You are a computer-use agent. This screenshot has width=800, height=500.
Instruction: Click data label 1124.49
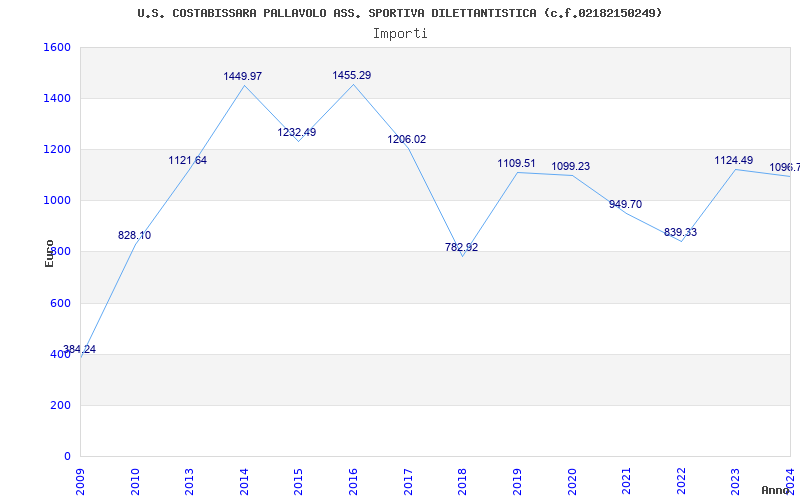pos(734,160)
